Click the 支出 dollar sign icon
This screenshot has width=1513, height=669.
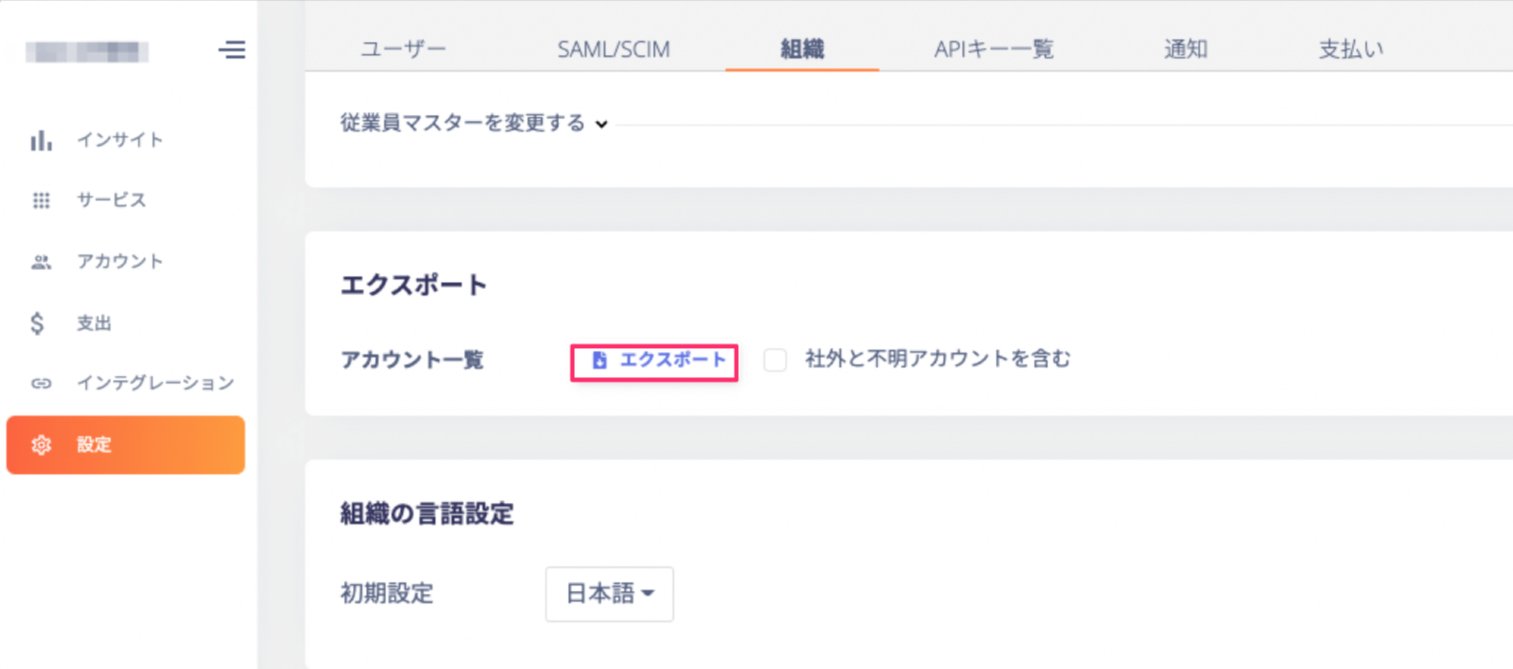coord(38,324)
